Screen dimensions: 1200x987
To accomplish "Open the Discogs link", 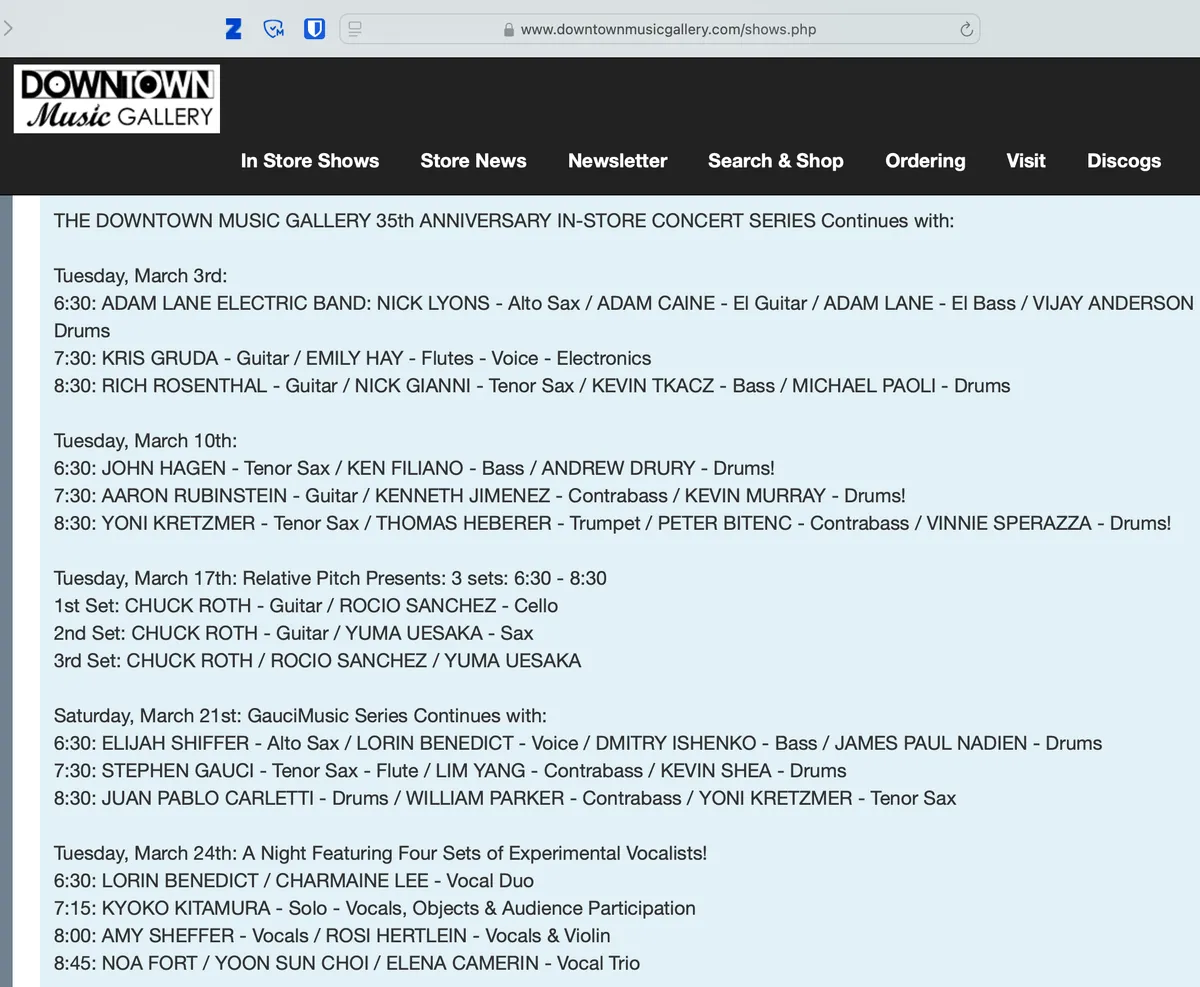I will 1124,161.
